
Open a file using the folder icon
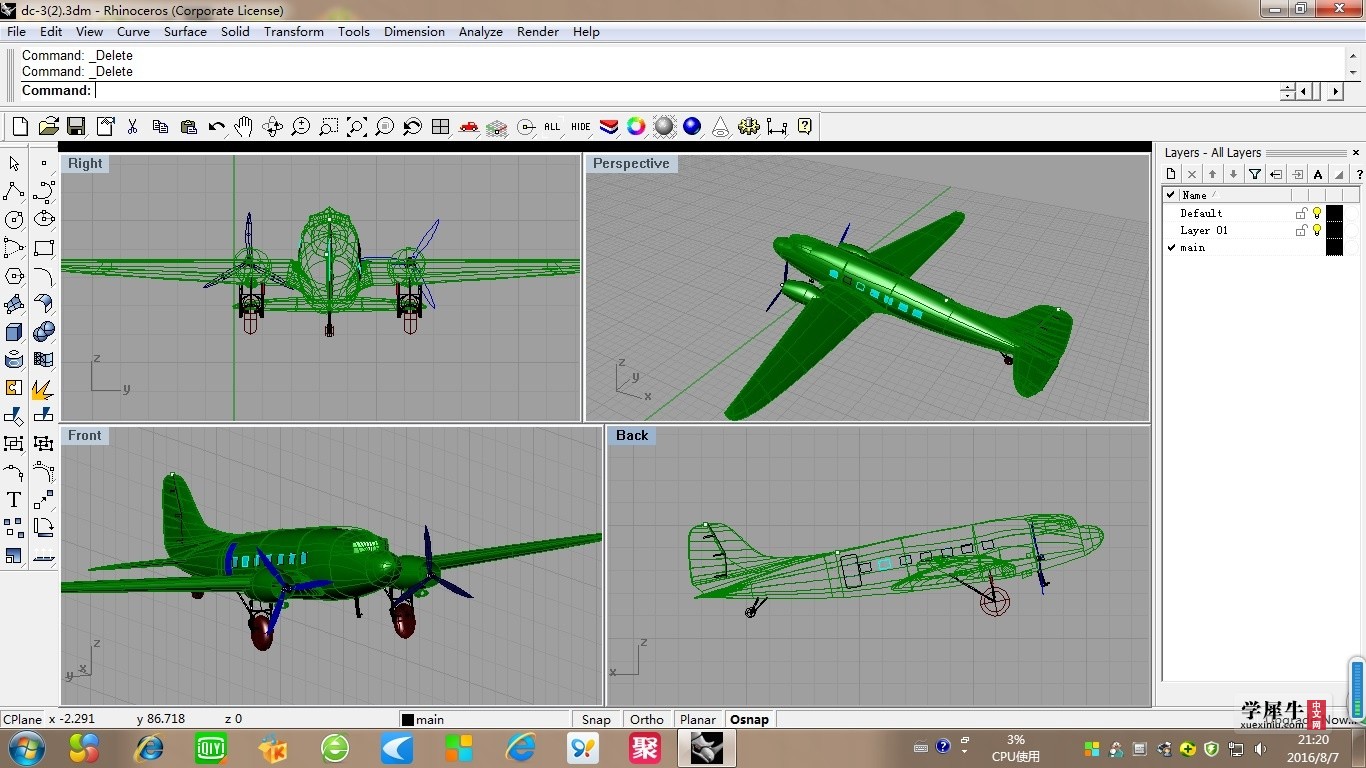click(x=48, y=127)
